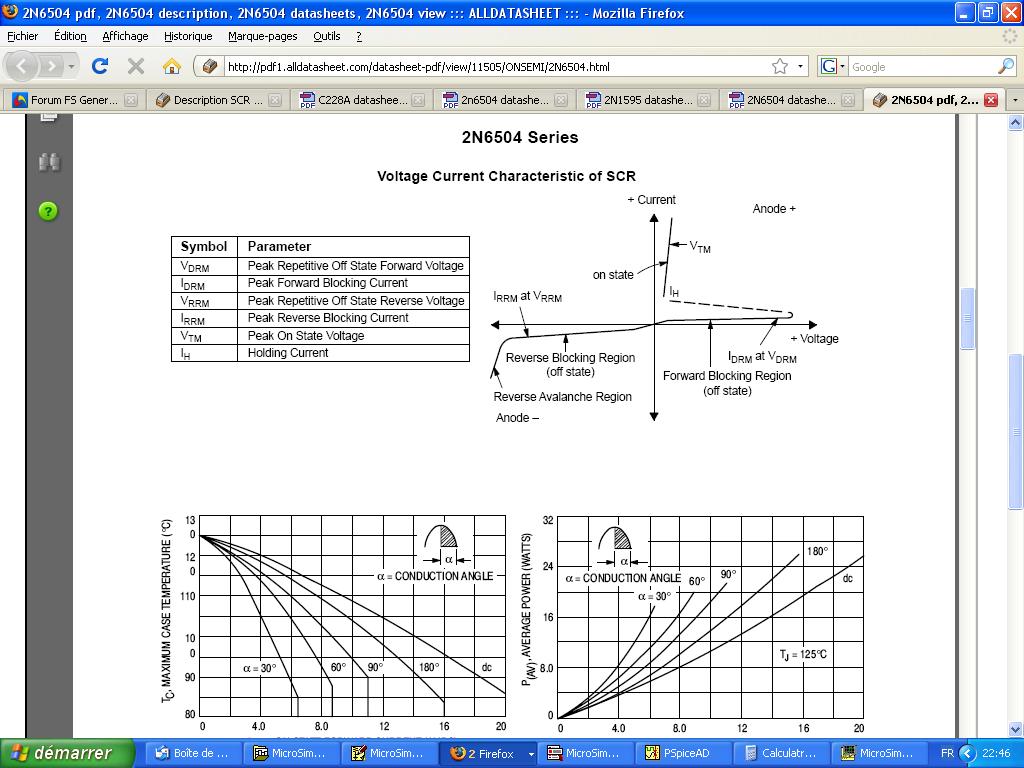Reload the page with refresh icon
The height and width of the screenshot is (768, 1024).
[100, 66]
